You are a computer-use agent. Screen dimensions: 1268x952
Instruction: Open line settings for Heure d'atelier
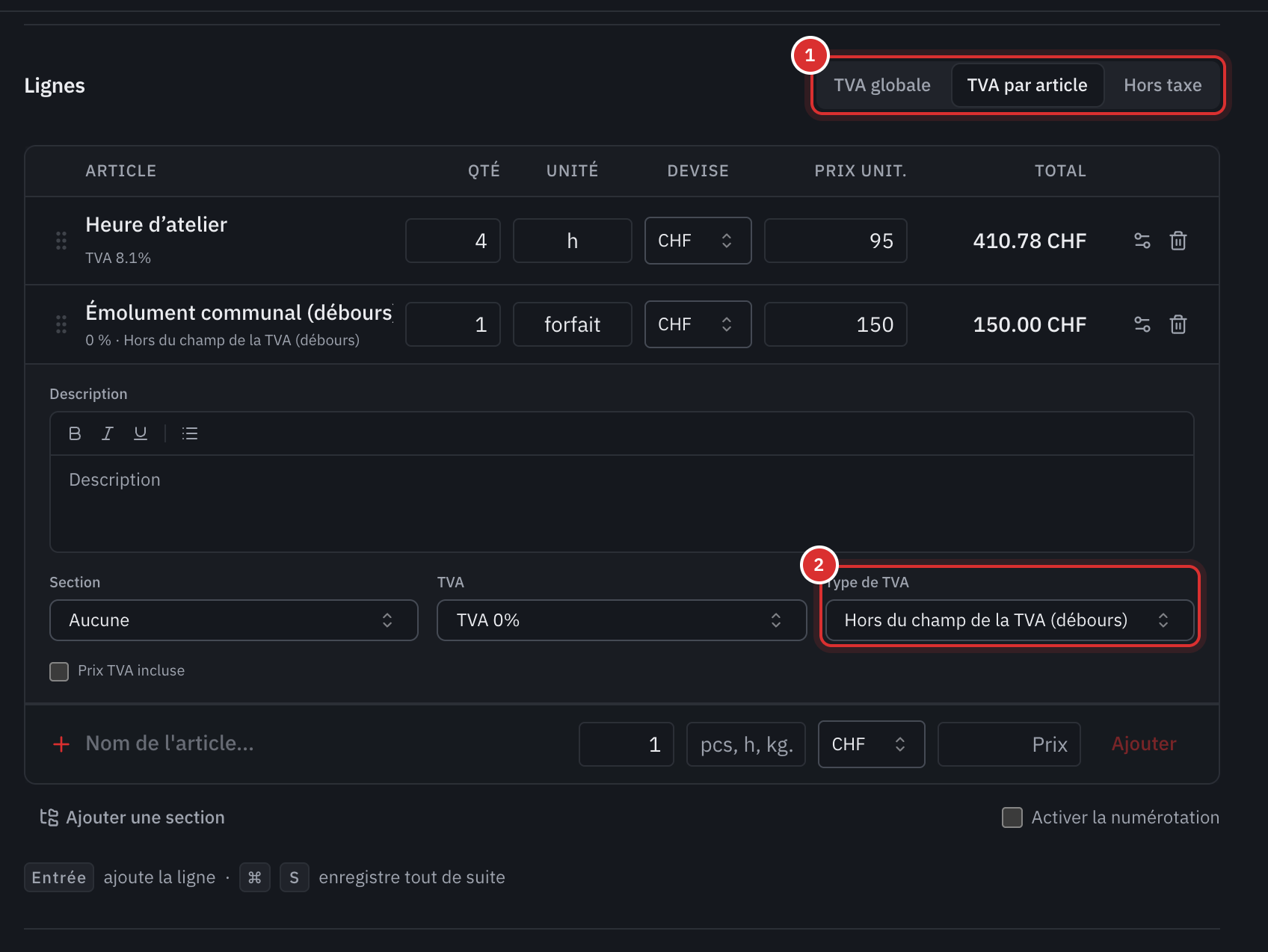(1142, 241)
